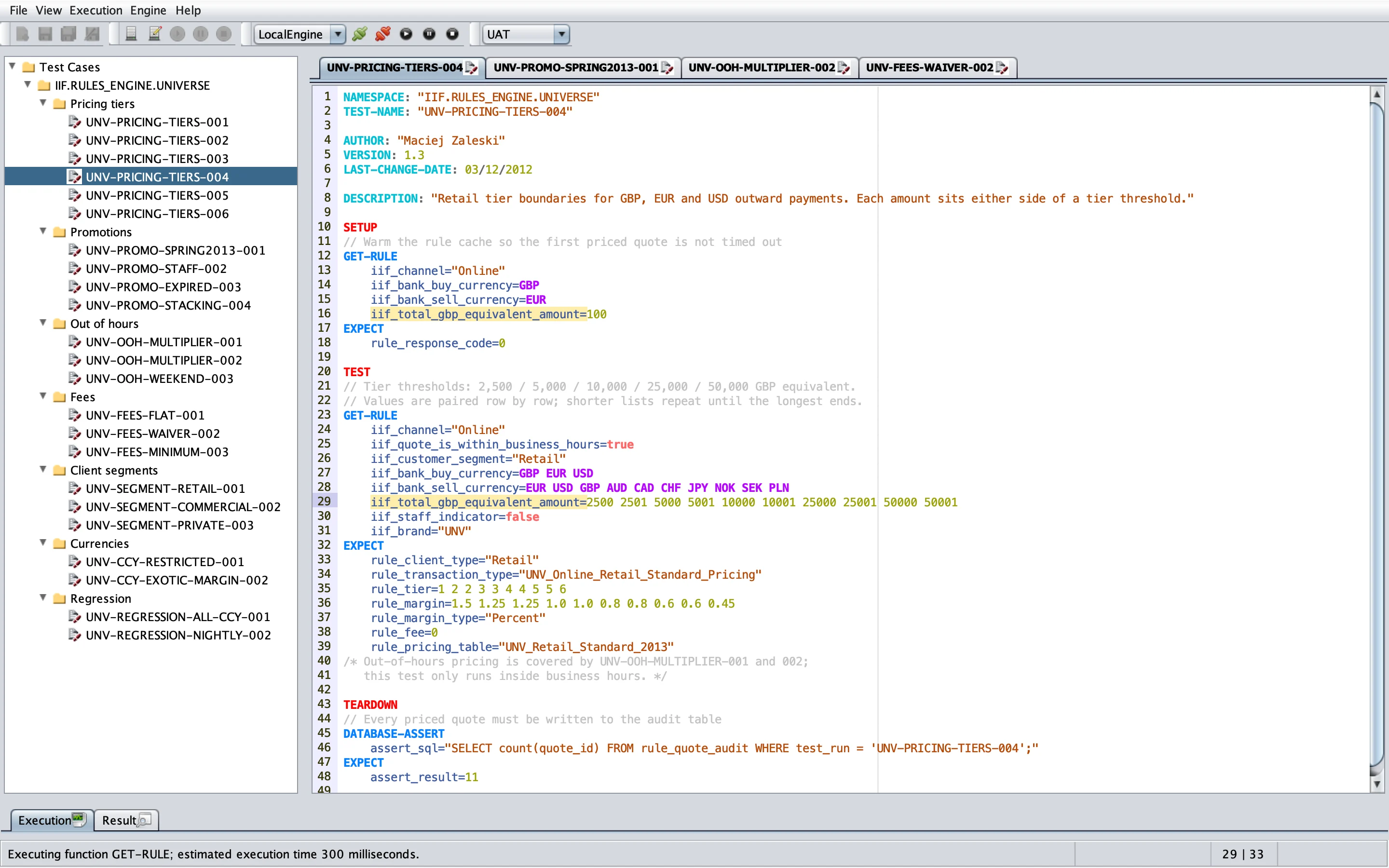Open the Help menu
The height and width of the screenshot is (868, 1389).
pos(188,10)
